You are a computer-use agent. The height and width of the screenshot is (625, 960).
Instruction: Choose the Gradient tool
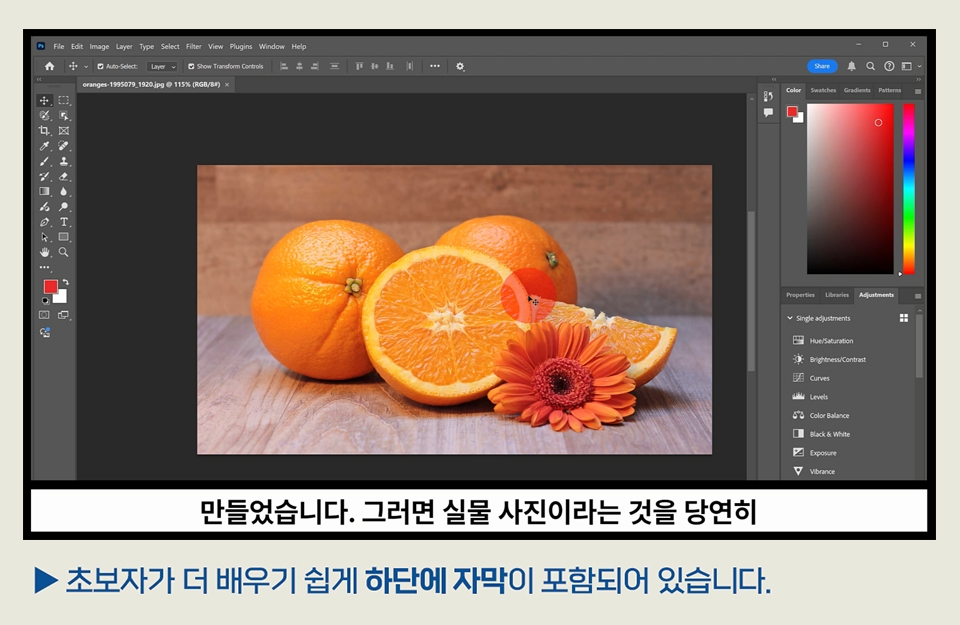click(x=44, y=192)
